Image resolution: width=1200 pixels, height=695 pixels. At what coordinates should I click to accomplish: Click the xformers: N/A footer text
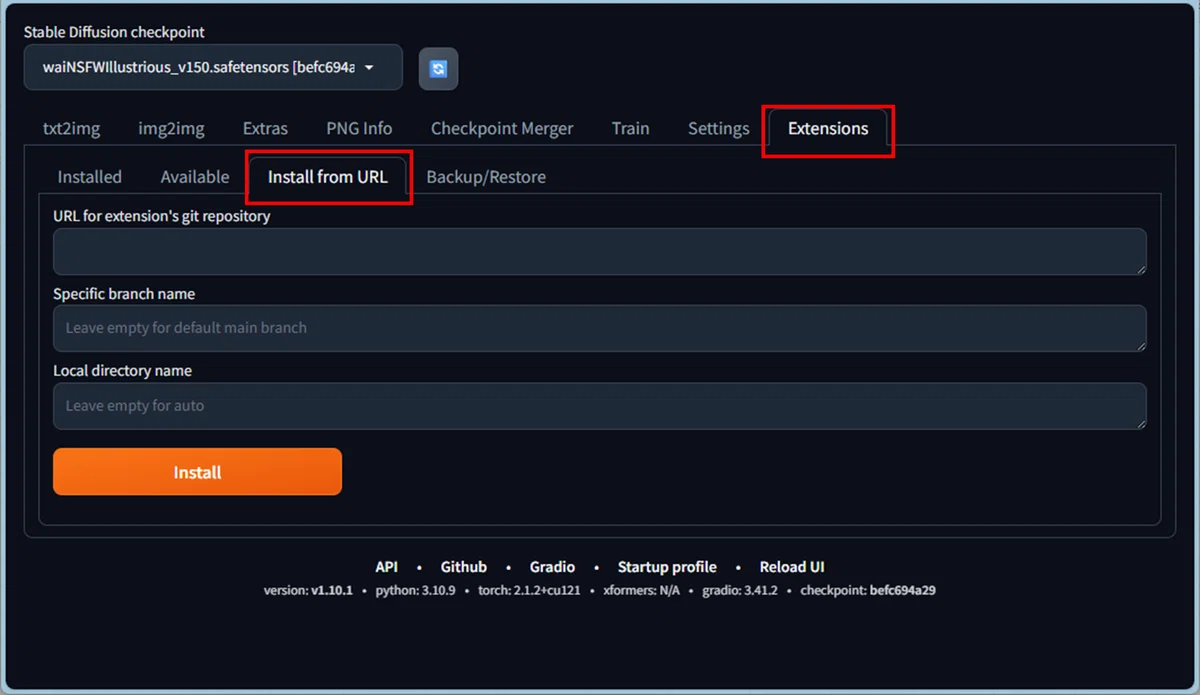coord(641,591)
